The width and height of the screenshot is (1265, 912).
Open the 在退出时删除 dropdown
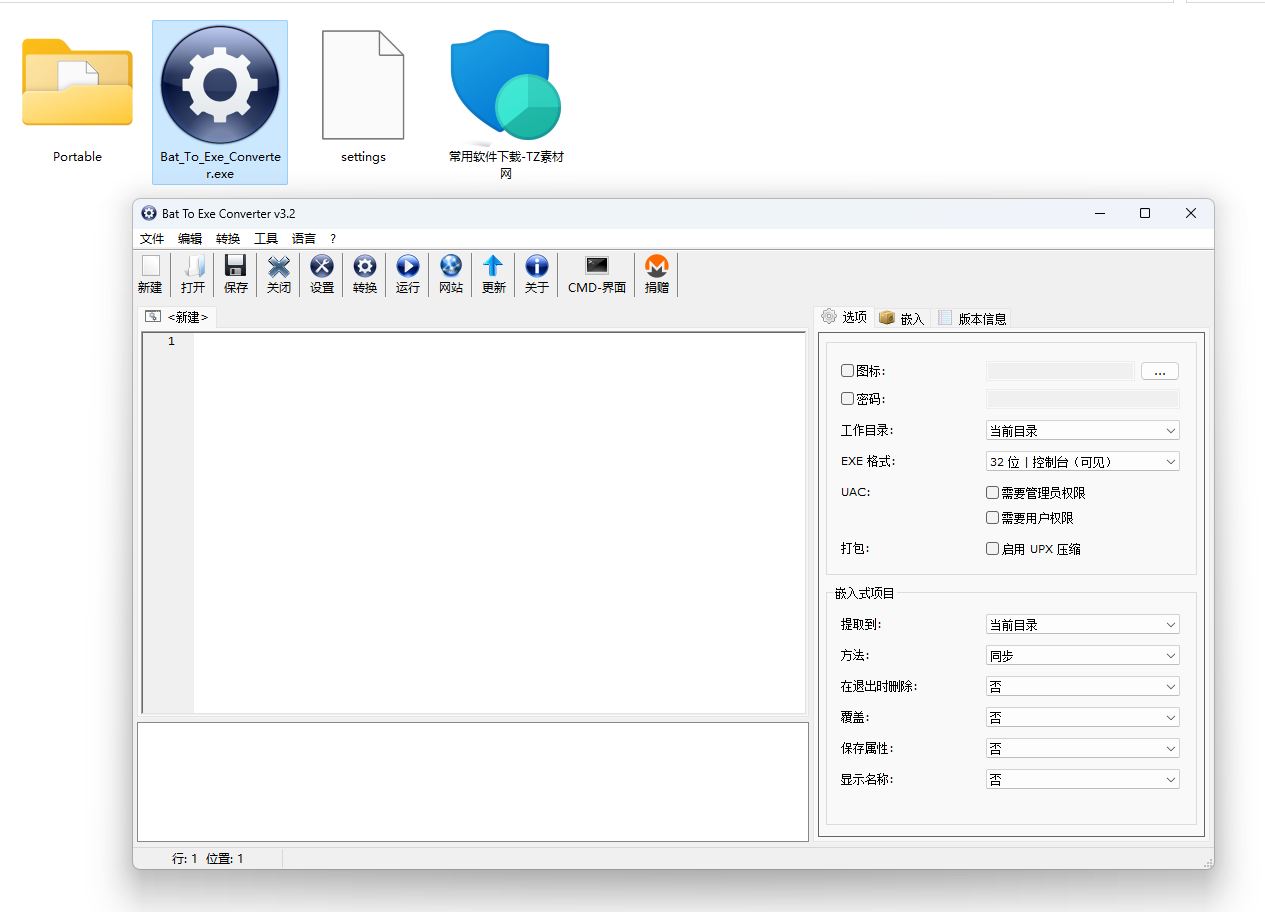pyautogui.click(x=1083, y=687)
